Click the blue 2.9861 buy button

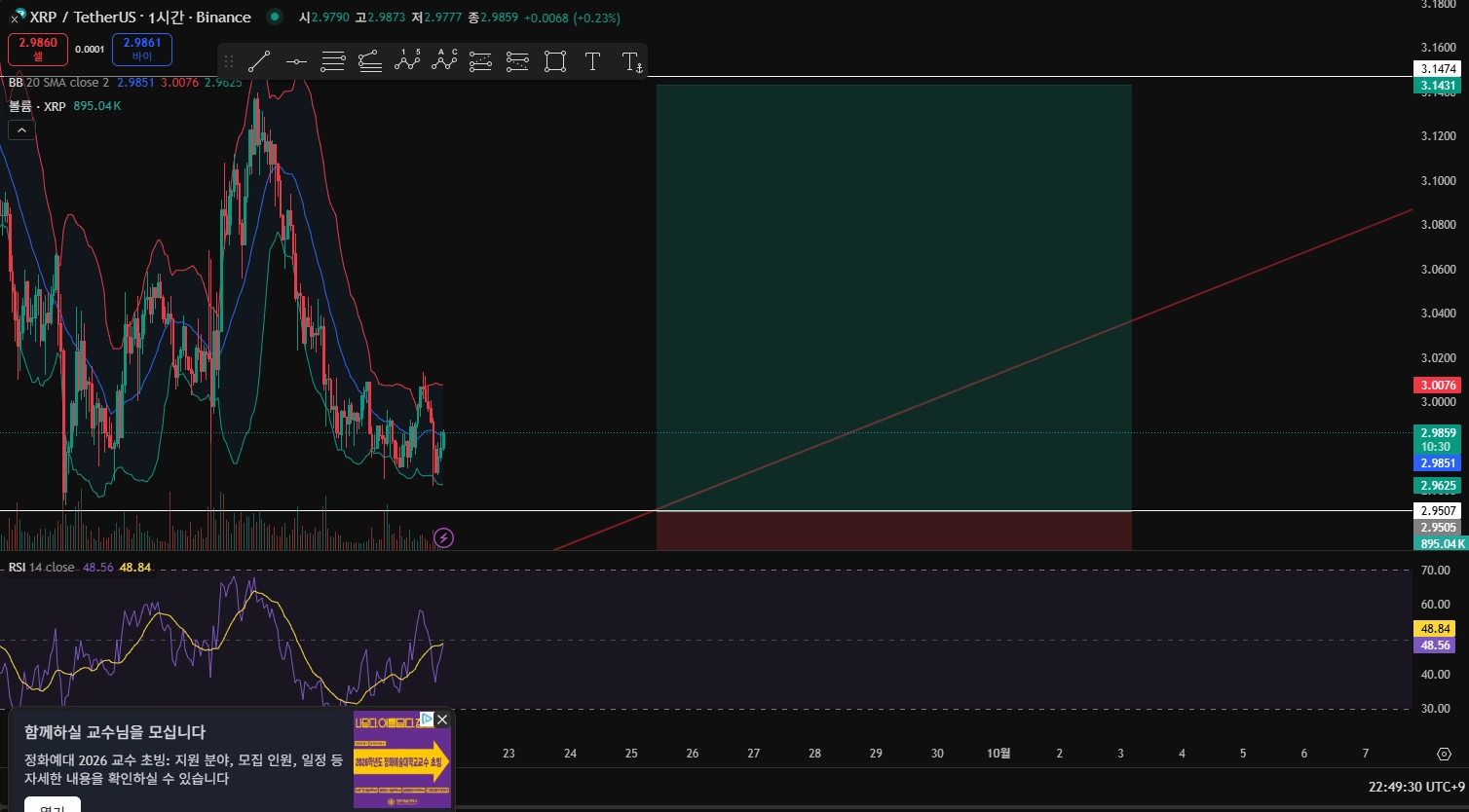pos(142,49)
